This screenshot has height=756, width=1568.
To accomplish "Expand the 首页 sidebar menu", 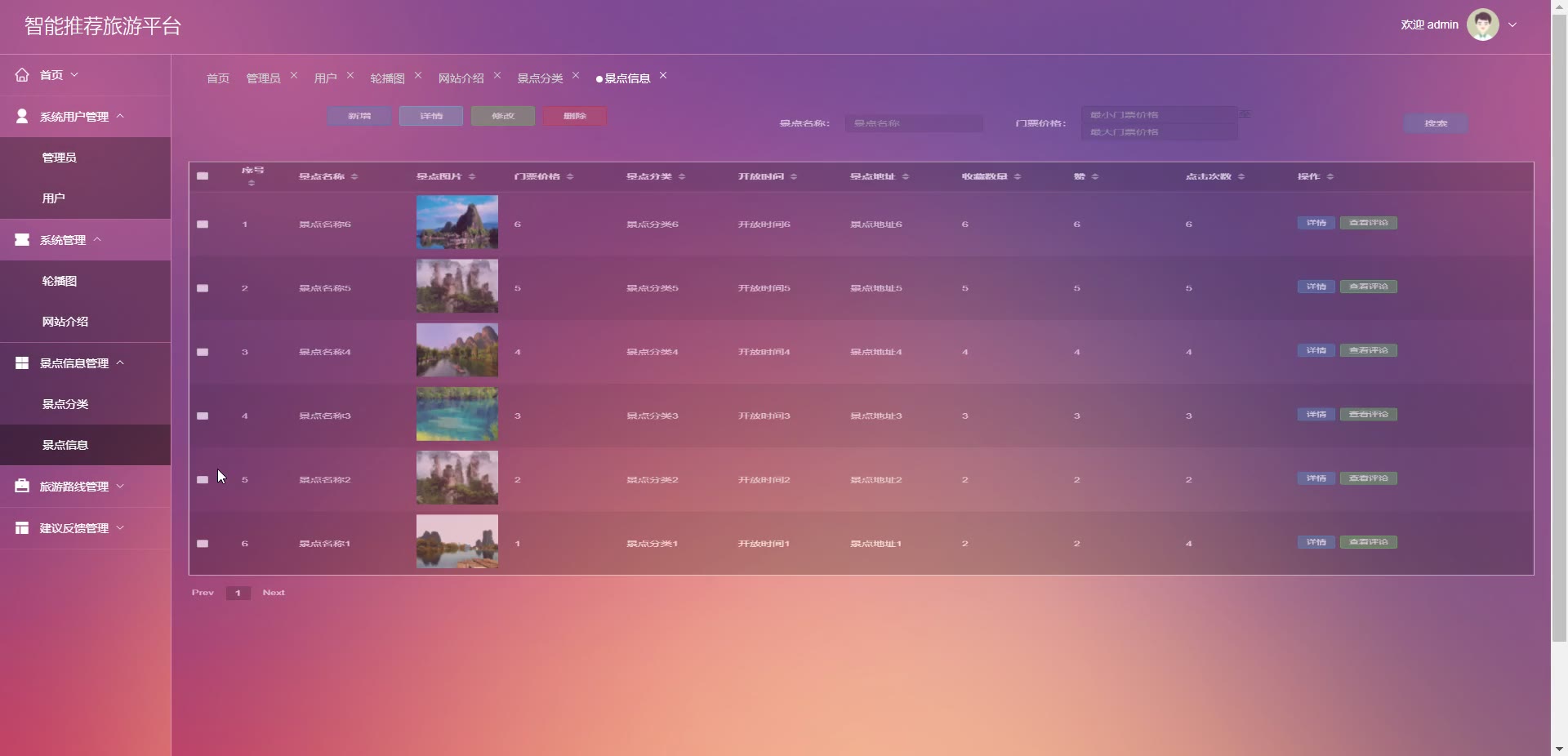I will click(74, 75).
